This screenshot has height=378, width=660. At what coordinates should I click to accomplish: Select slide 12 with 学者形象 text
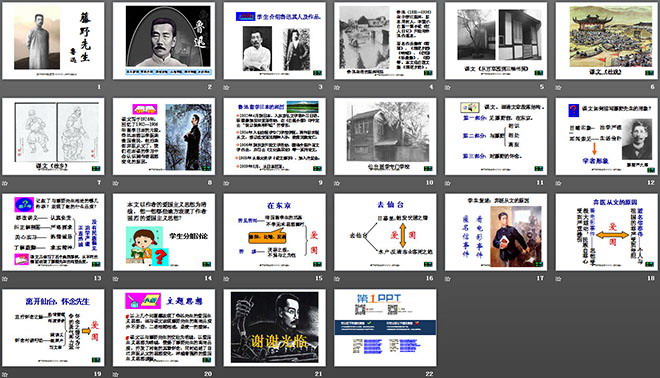[x=607, y=136]
